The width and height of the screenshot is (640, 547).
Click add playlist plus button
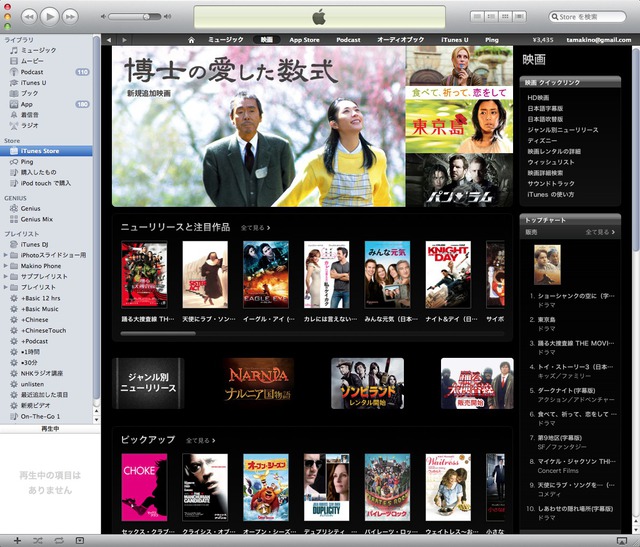(17, 540)
